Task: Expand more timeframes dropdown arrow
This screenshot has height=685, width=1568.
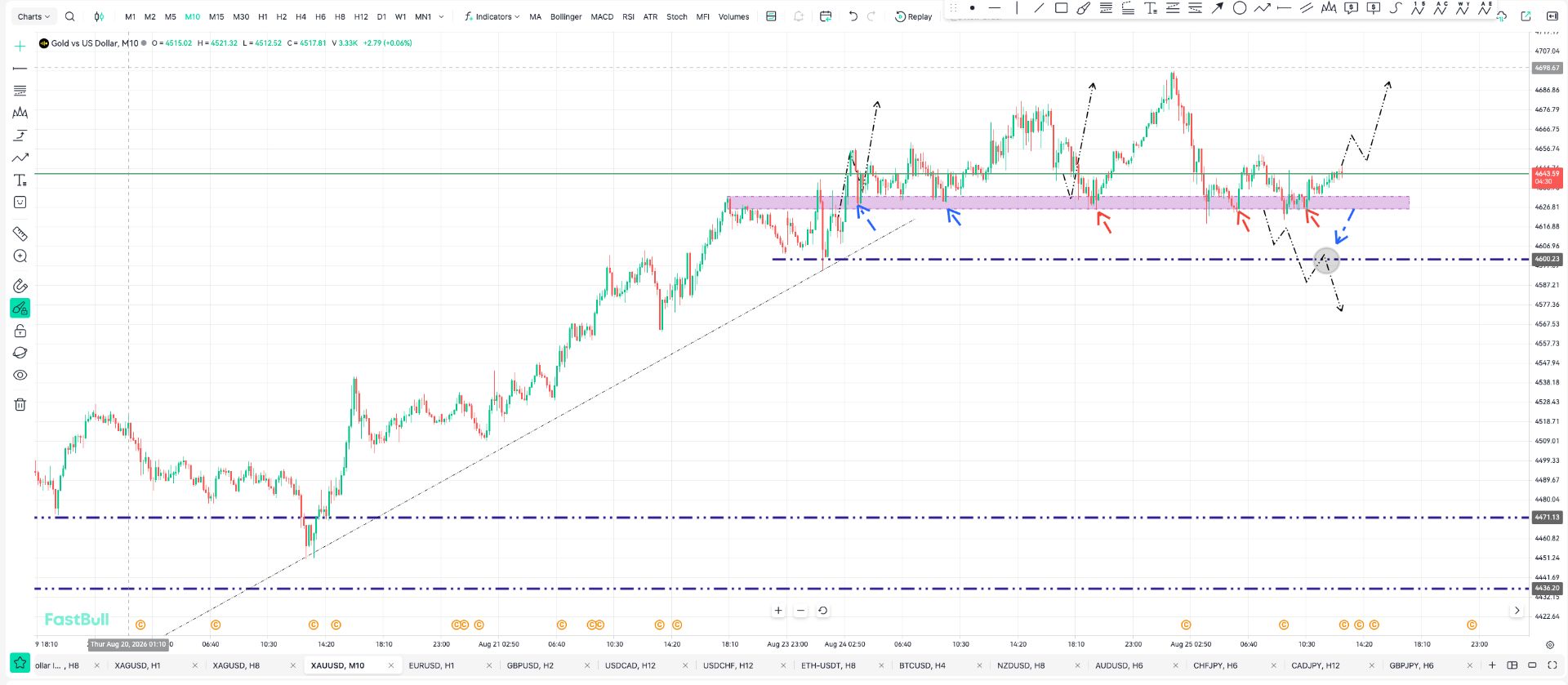Action: (x=442, y=16)
